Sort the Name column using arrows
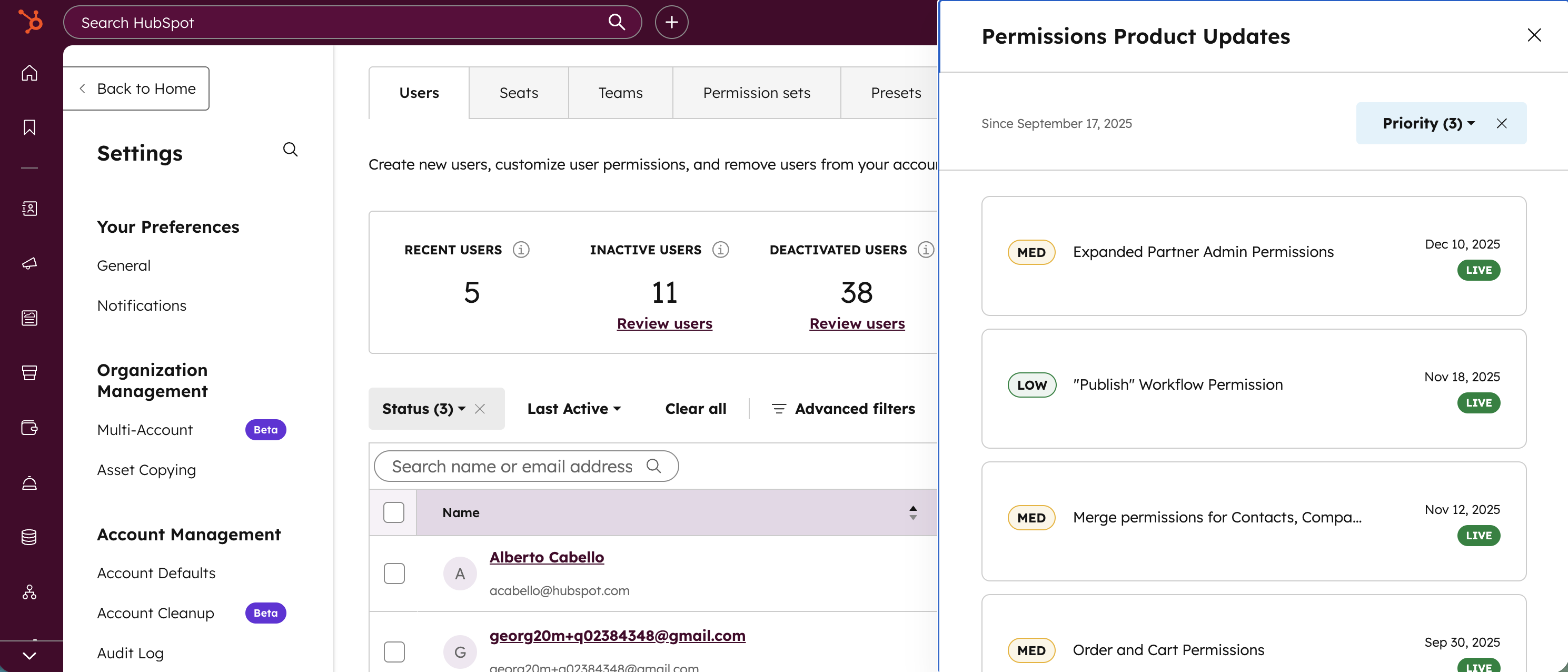The width and height of the screenshot is (1568, 672). pyautogui.click(x=912, y=512)
